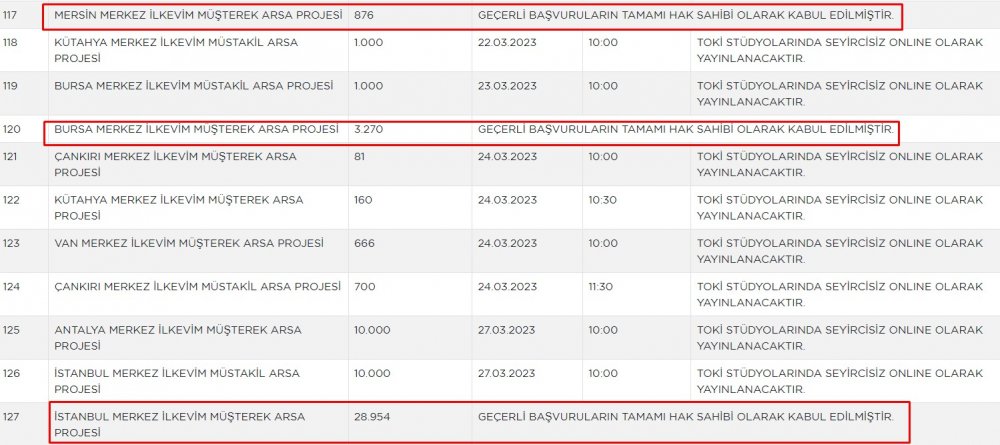Screen dimensions: 1000x445
Task: Click the TOKİ studio note in row 122
Action: point(840,207)
